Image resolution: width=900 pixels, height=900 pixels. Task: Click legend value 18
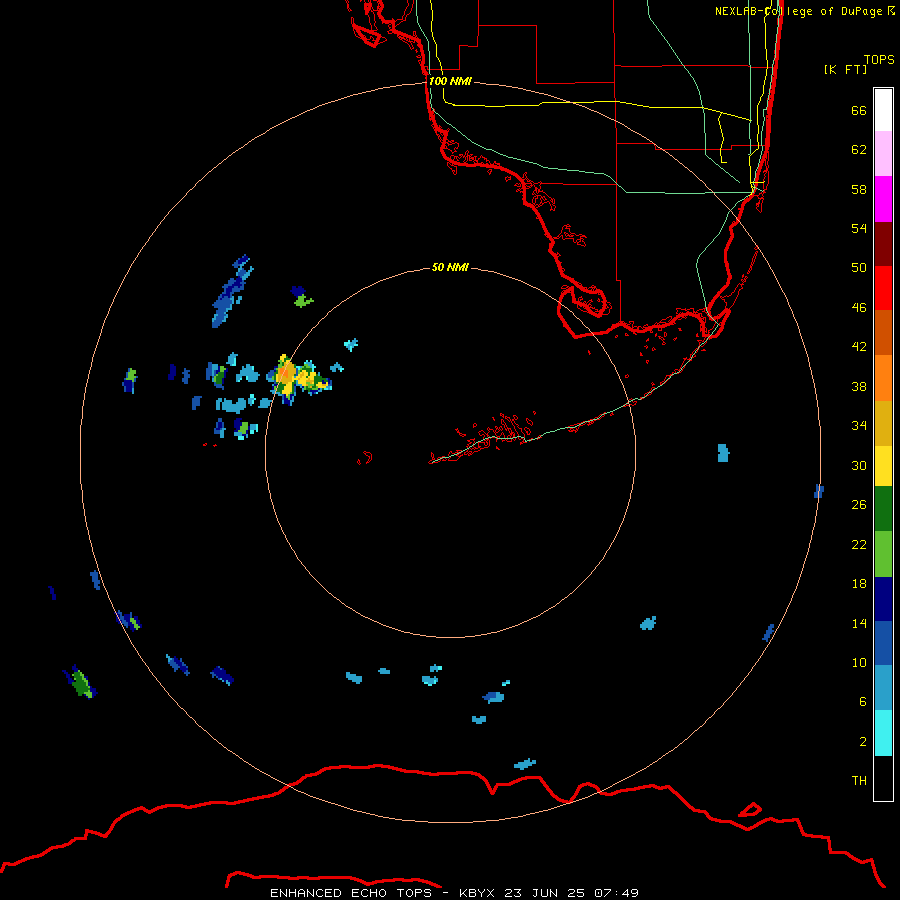pyautogui.click(x=859, y=584)
